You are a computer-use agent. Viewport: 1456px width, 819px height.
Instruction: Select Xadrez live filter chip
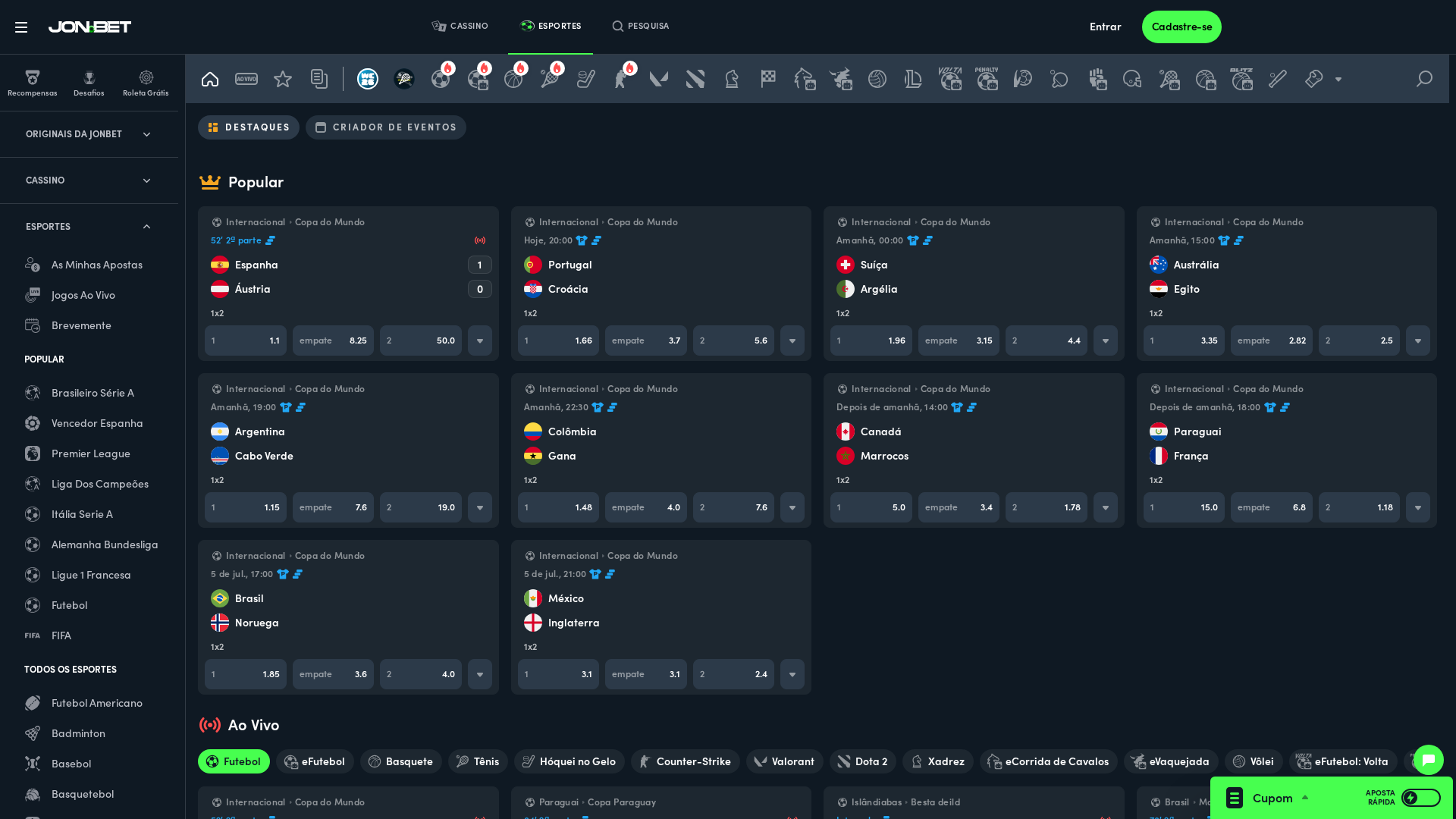(938, 761)
